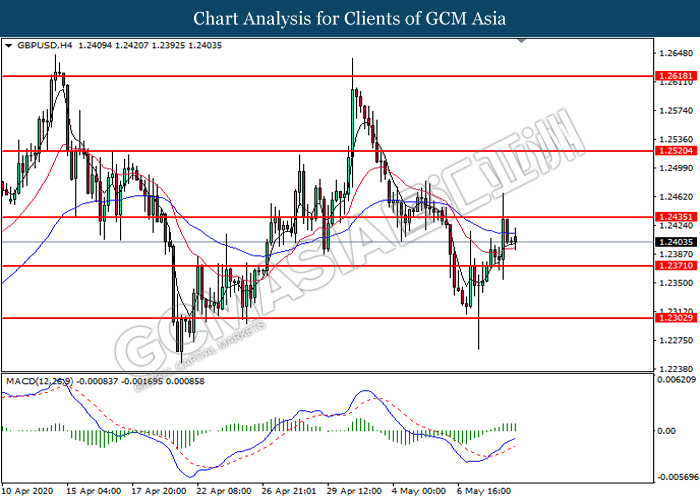Select the 1.25204 price level label
The height and width of the screenshot is (500, 700).
coord(675,151)
